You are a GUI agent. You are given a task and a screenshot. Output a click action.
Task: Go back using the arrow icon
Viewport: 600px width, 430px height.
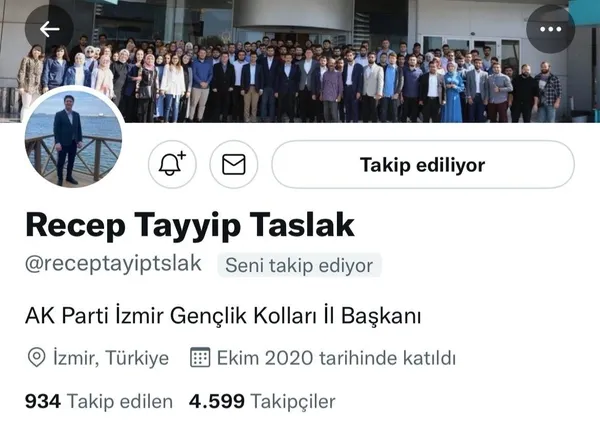[x=49, y=29]
